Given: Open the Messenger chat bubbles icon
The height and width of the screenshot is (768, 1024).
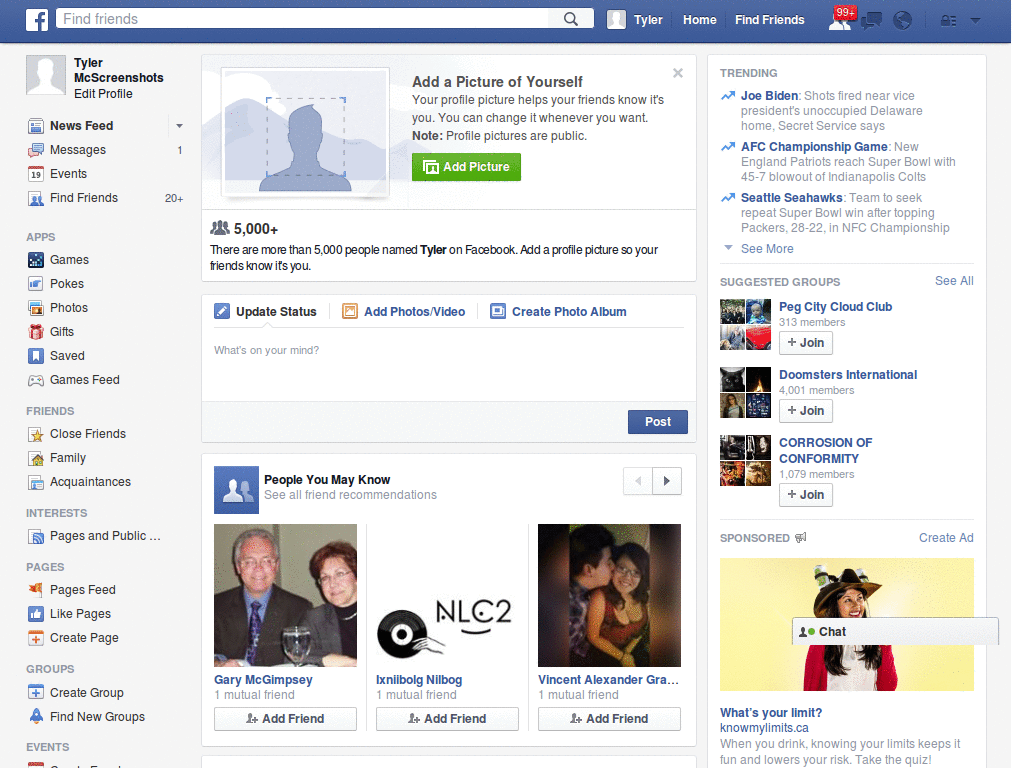Looking at the screenshot, I should 871,19.
